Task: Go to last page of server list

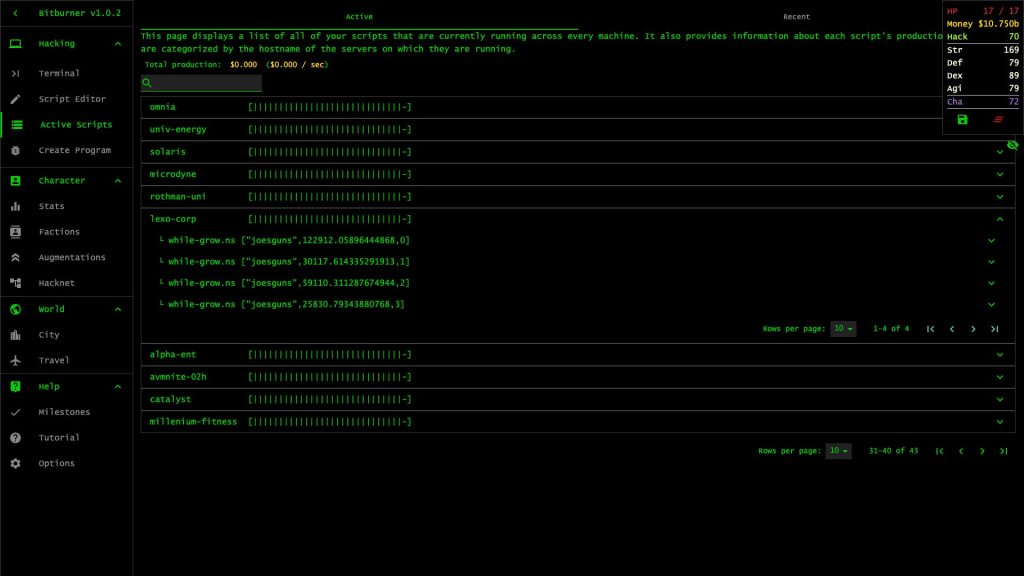Action: click(x=1004, y=451)
